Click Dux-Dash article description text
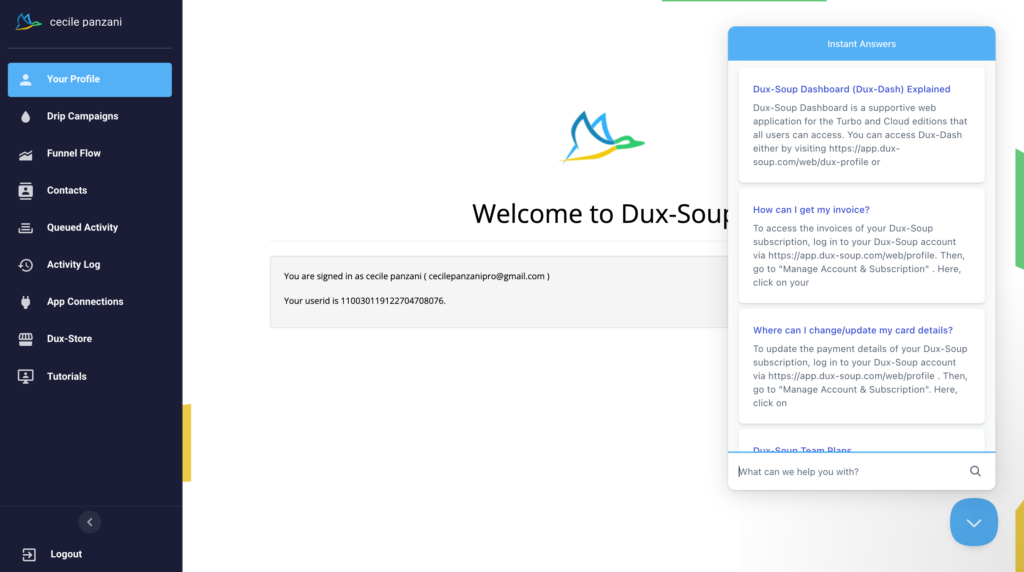 859,135
